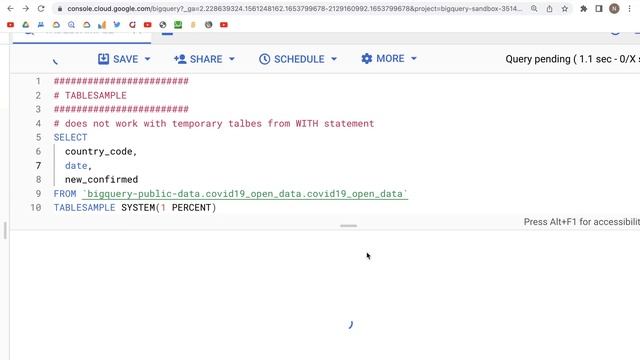Open the pale yellow bookmark icon

tap(193, 25)
